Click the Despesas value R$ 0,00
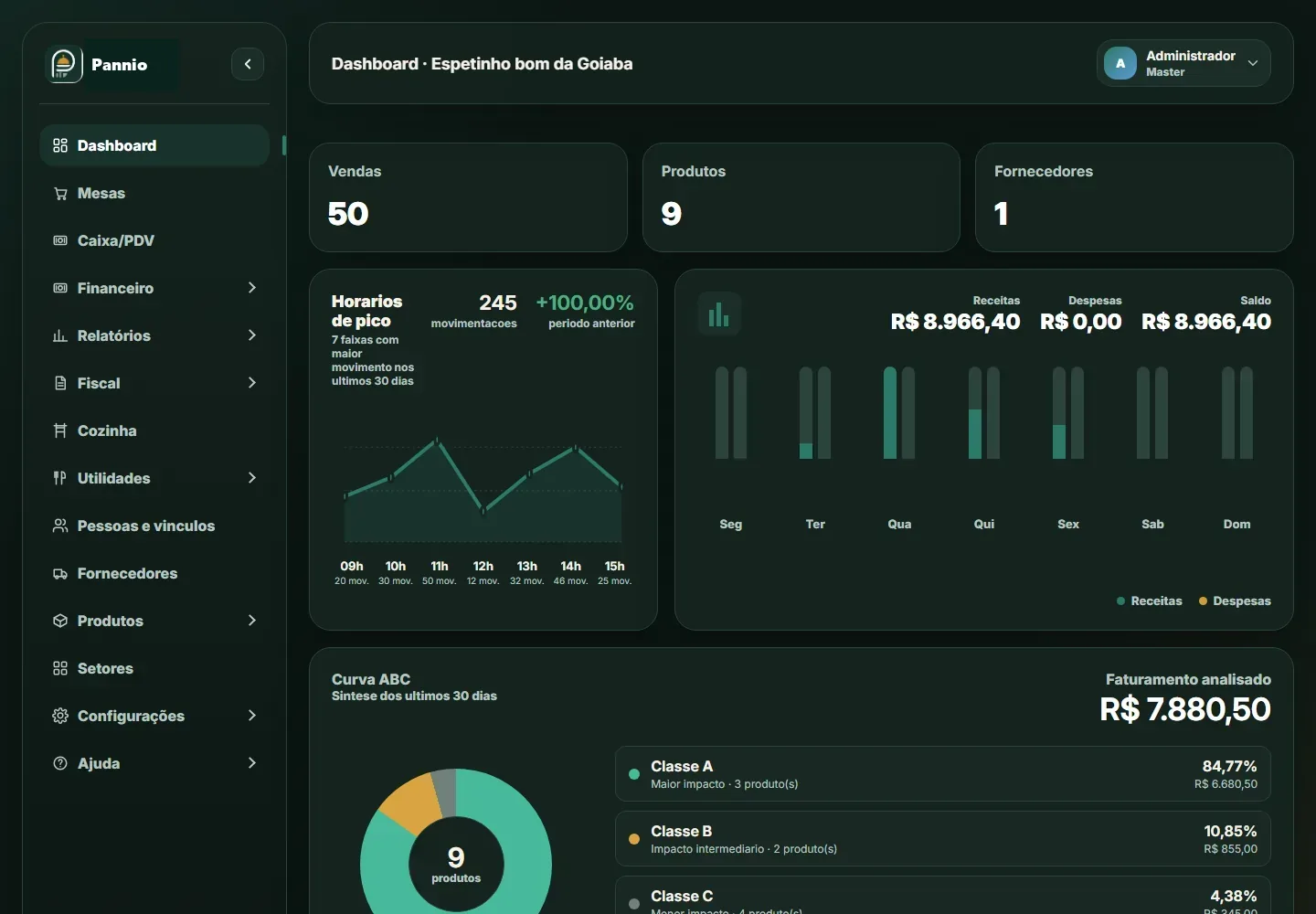Screen dimensions: 1316x914 1081,322
